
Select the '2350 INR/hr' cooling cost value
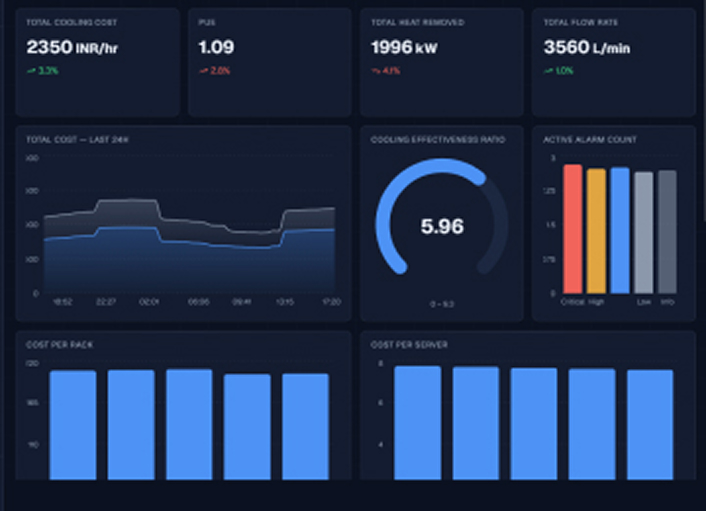pos(72,47)
